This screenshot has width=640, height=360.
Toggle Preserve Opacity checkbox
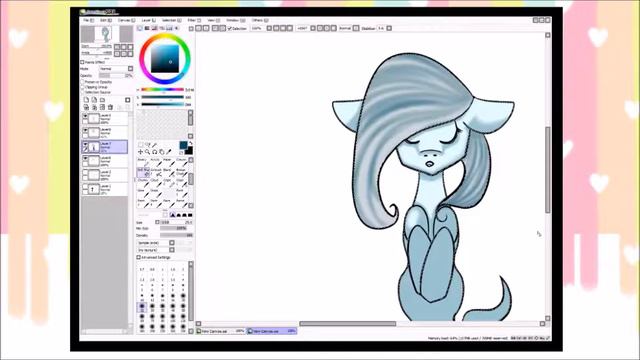[82, 82]
